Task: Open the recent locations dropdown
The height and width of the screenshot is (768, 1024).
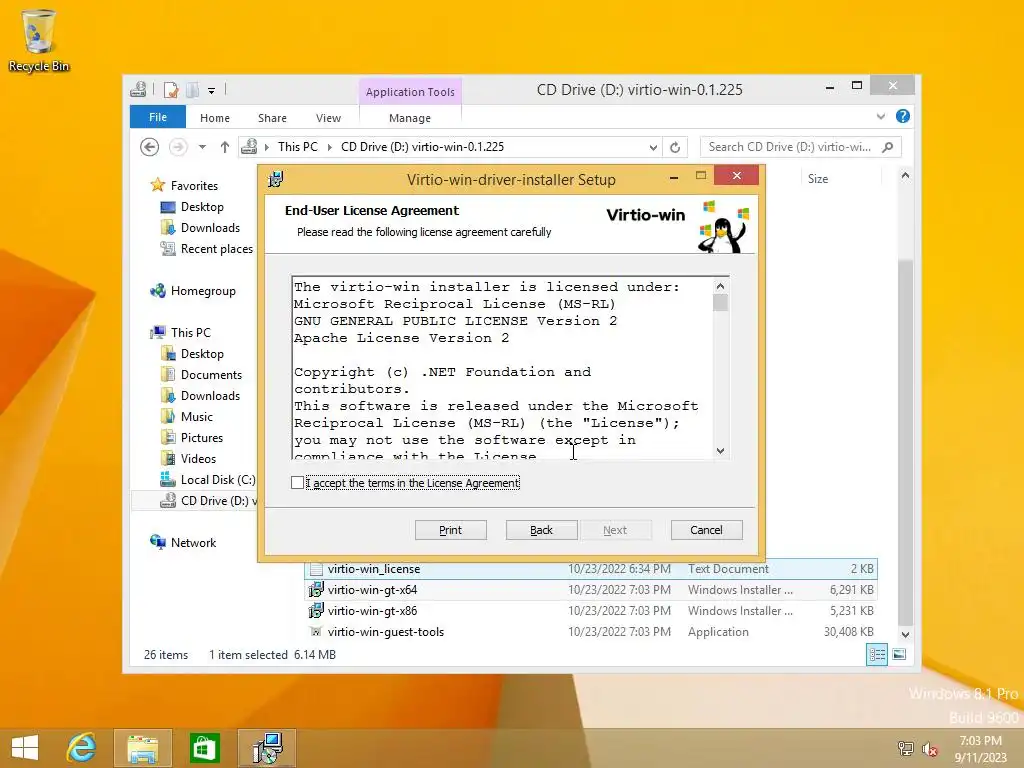Action: coord(202,147)
